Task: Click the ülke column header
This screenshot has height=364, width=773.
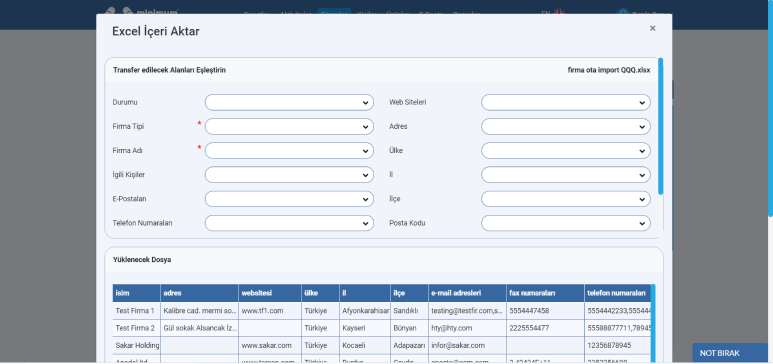Action: 320,293
